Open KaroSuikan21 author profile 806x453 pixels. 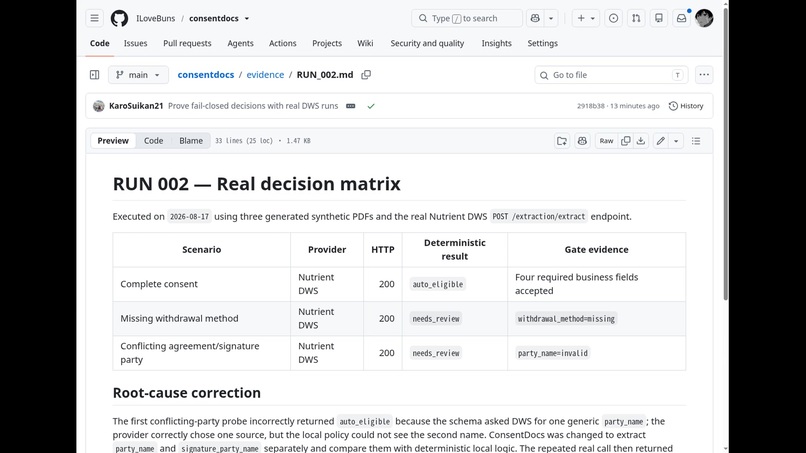click(x=136, y=106)
